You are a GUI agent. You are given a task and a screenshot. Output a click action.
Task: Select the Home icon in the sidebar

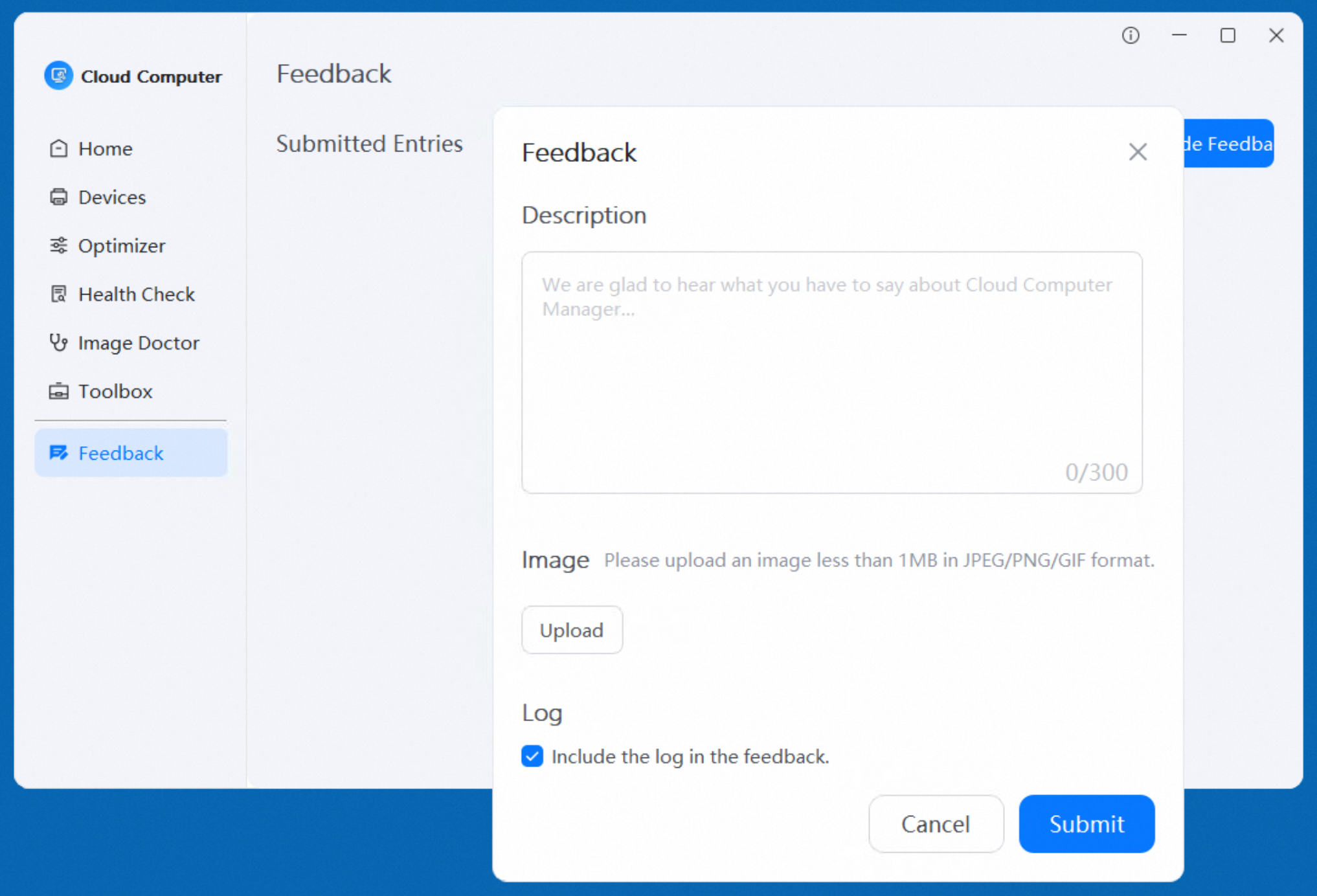[x=58, y=148]
